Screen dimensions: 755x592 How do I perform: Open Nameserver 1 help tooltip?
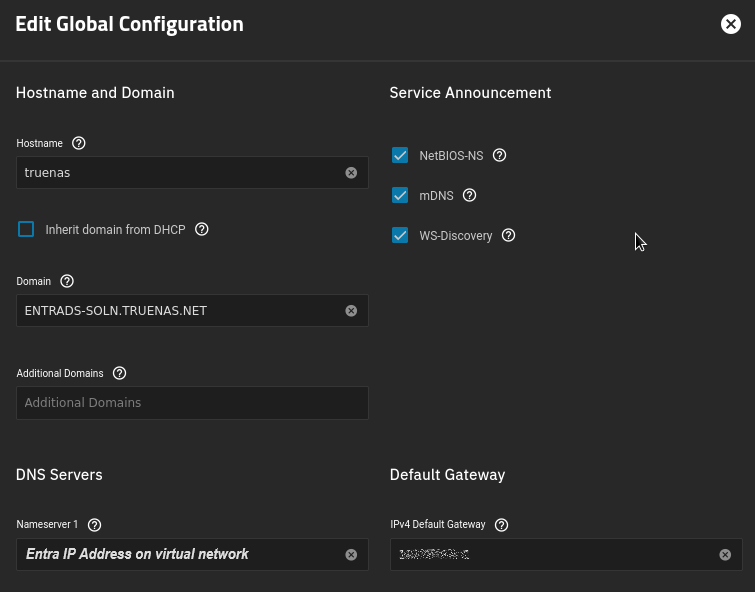pyautogui.click(x=94, y=524)
